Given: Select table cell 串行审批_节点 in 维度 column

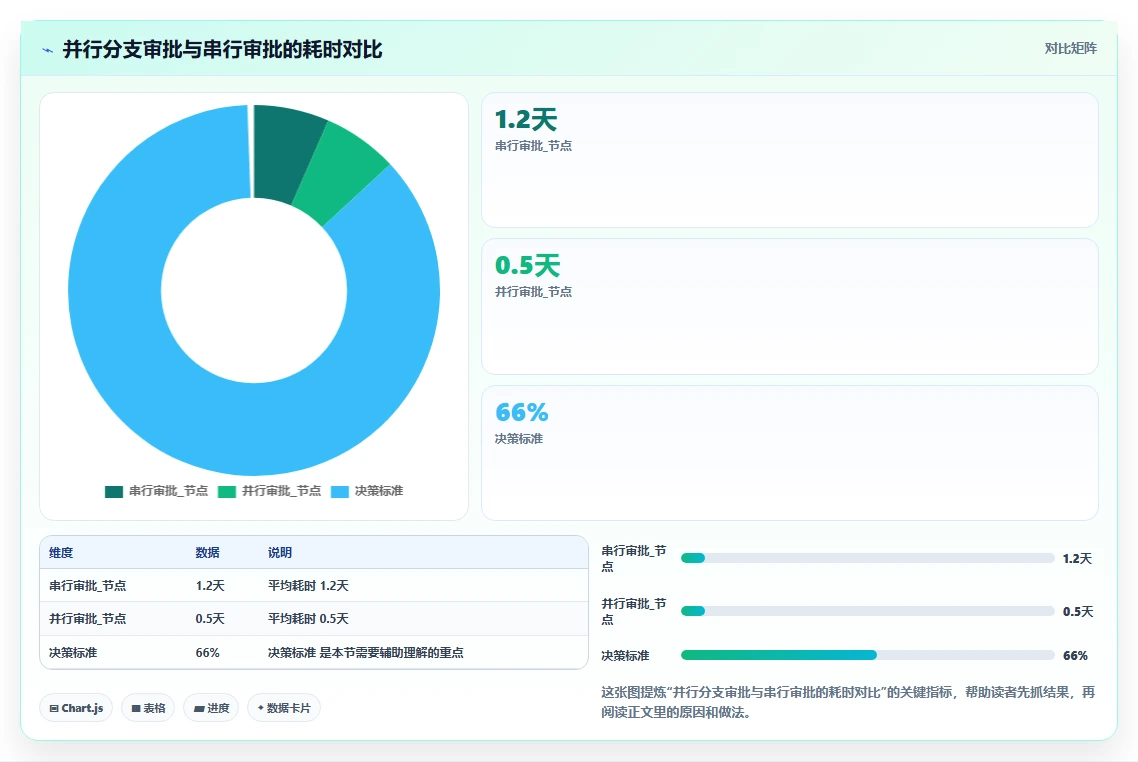Looking at the screenshot, I should pyautogui.click(x=88, y=586).
